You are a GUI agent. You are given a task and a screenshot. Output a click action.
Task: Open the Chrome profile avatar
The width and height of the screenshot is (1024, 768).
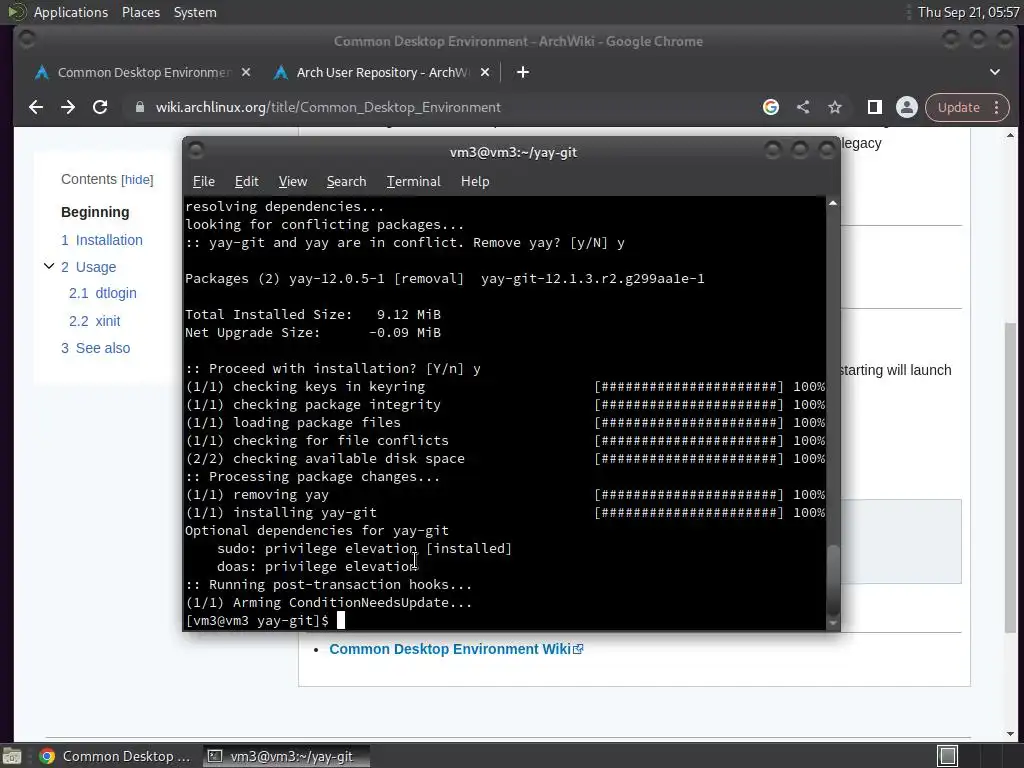[906, 107]
